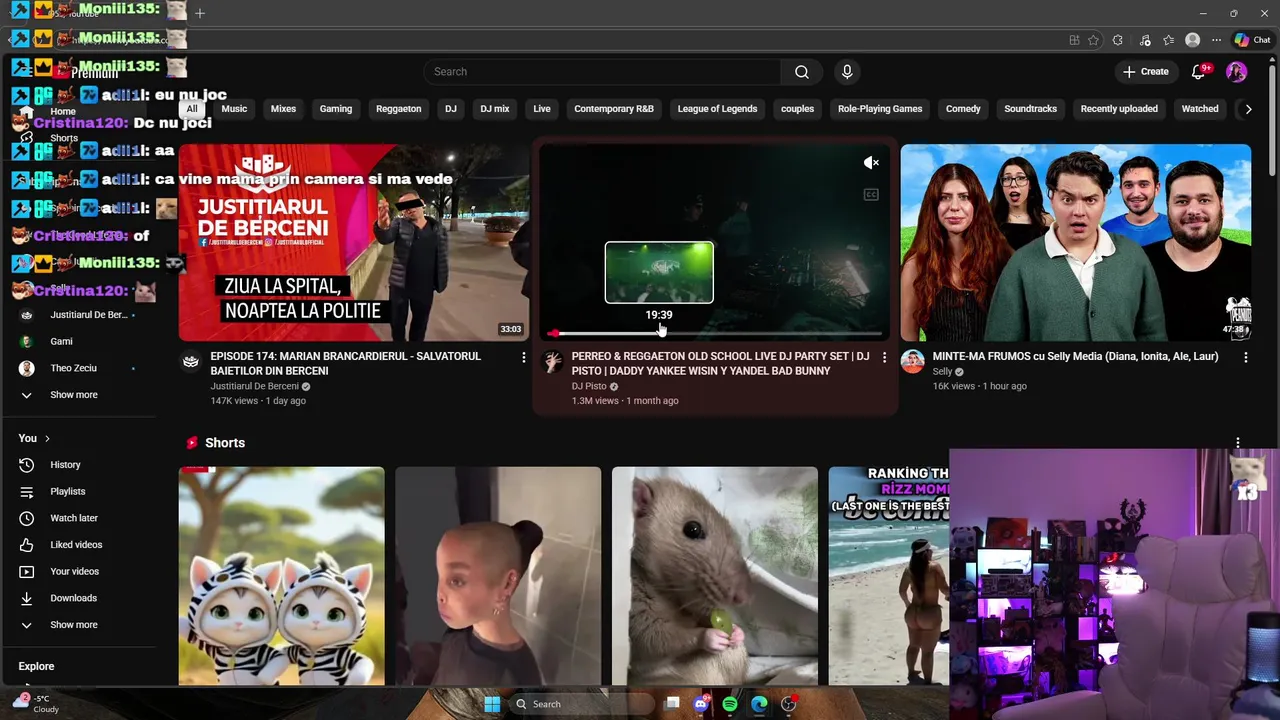Select Role-Playing Games filter chip
Image resolution: width=1280 pixels, height=720 pixels.
click(x=880, y=109)
